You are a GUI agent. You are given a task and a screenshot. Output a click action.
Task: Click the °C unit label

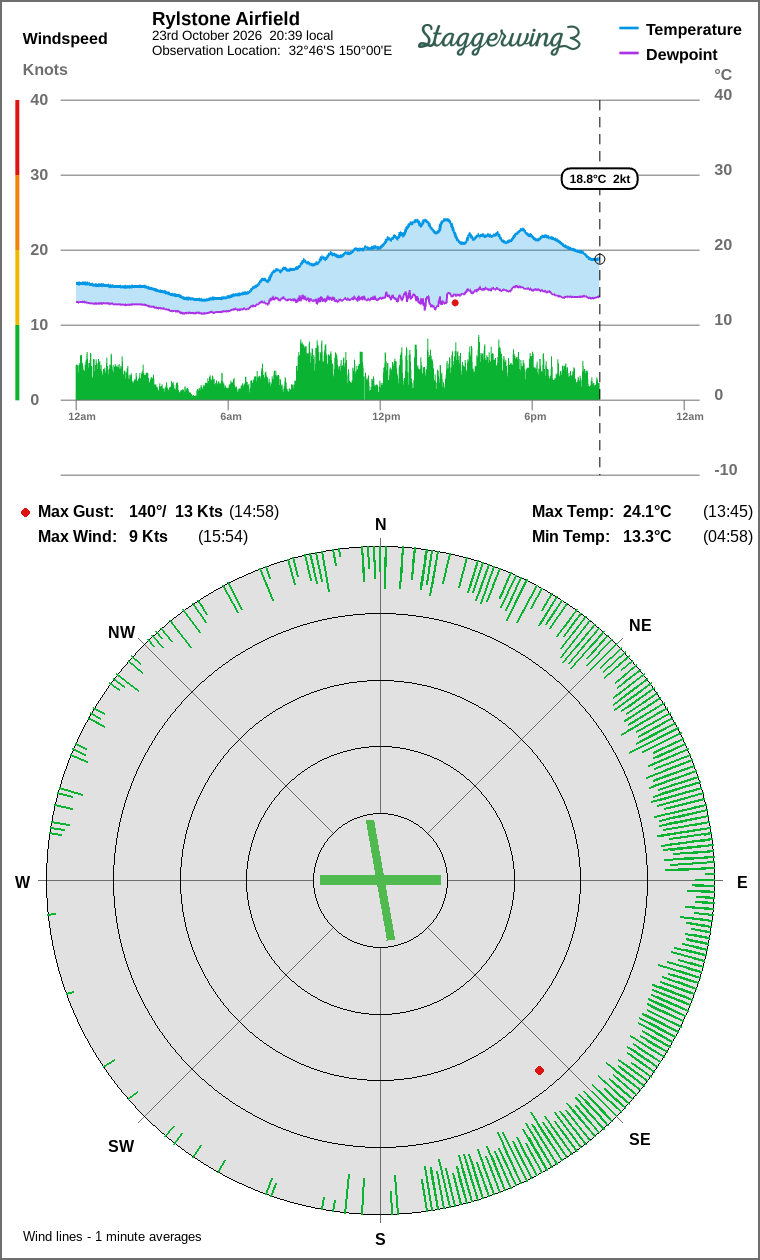[x=723, y=74]
